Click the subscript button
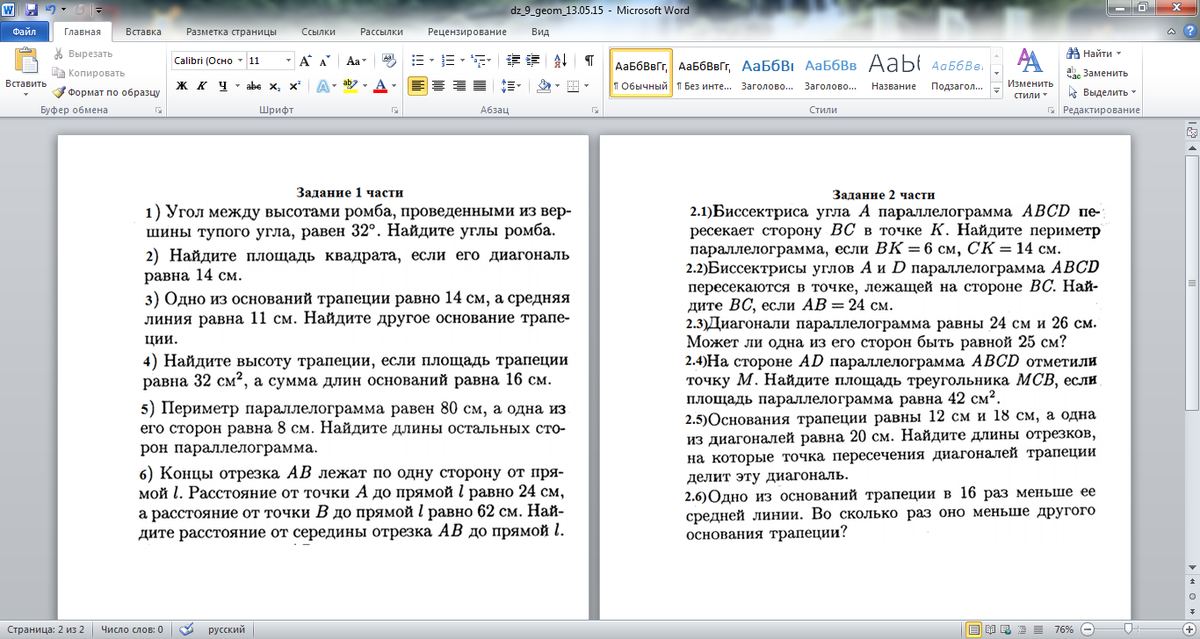1200x639 pixels. point(276,86)
